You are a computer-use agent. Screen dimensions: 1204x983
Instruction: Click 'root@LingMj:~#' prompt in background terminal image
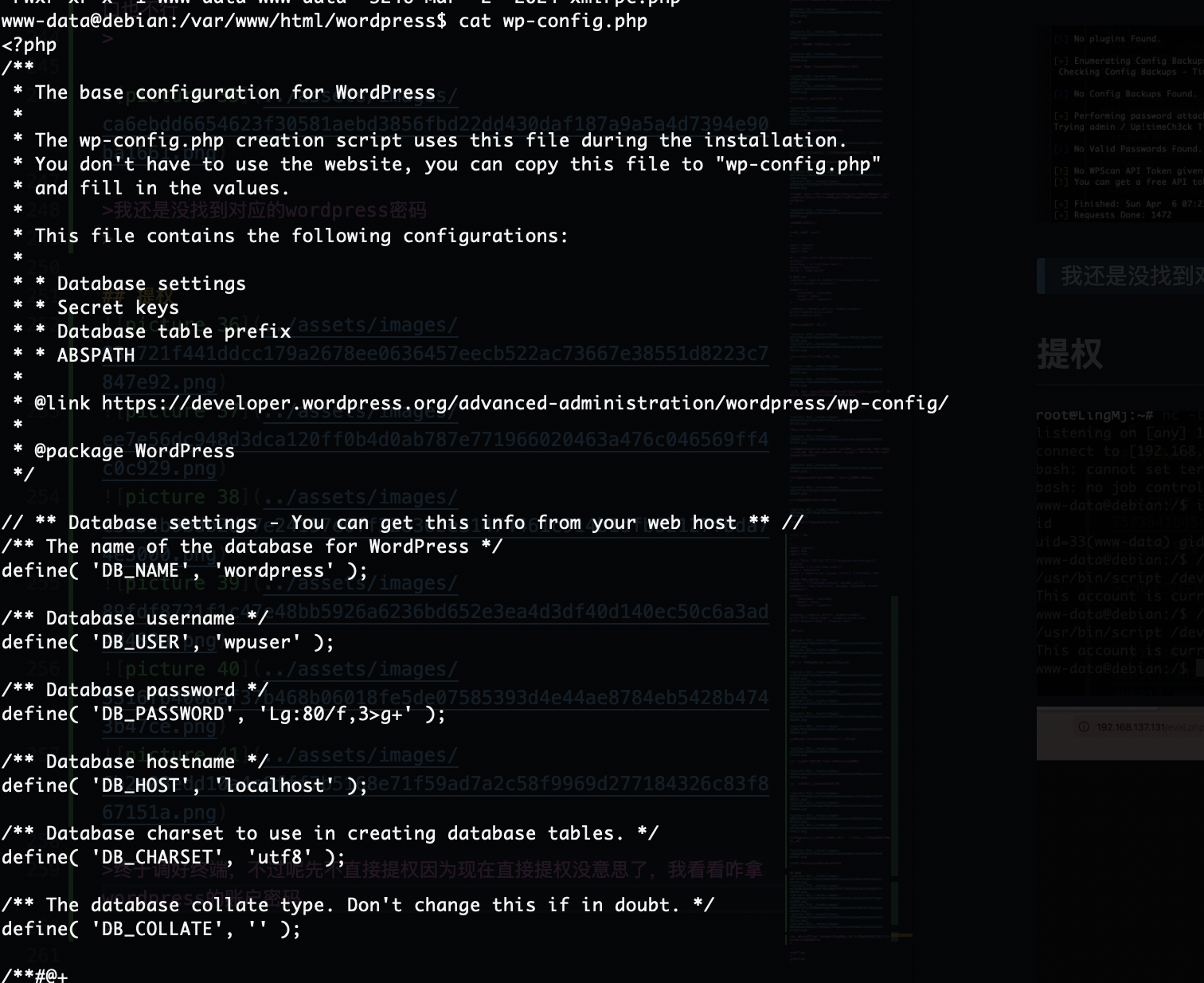click(1094, 415)
